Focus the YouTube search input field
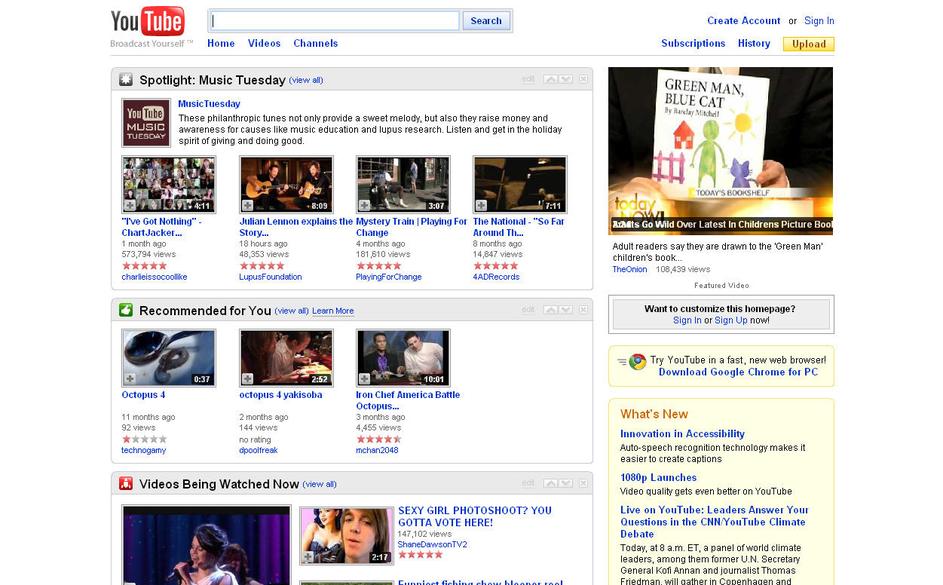Screen dimensions: 943x585 [x=335, y=20]
